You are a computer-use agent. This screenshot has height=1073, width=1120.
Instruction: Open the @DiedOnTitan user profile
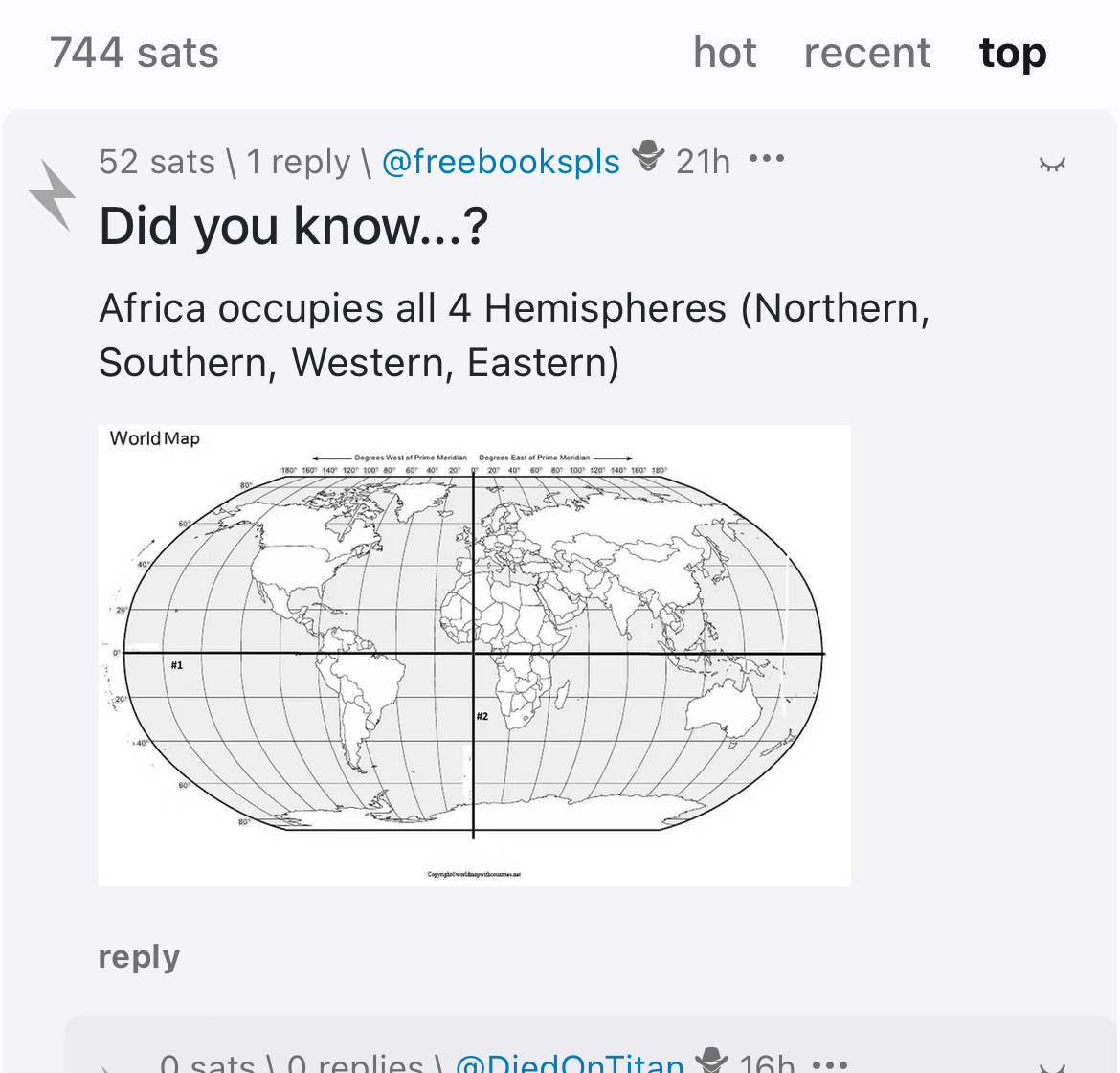click(570, 1063)
